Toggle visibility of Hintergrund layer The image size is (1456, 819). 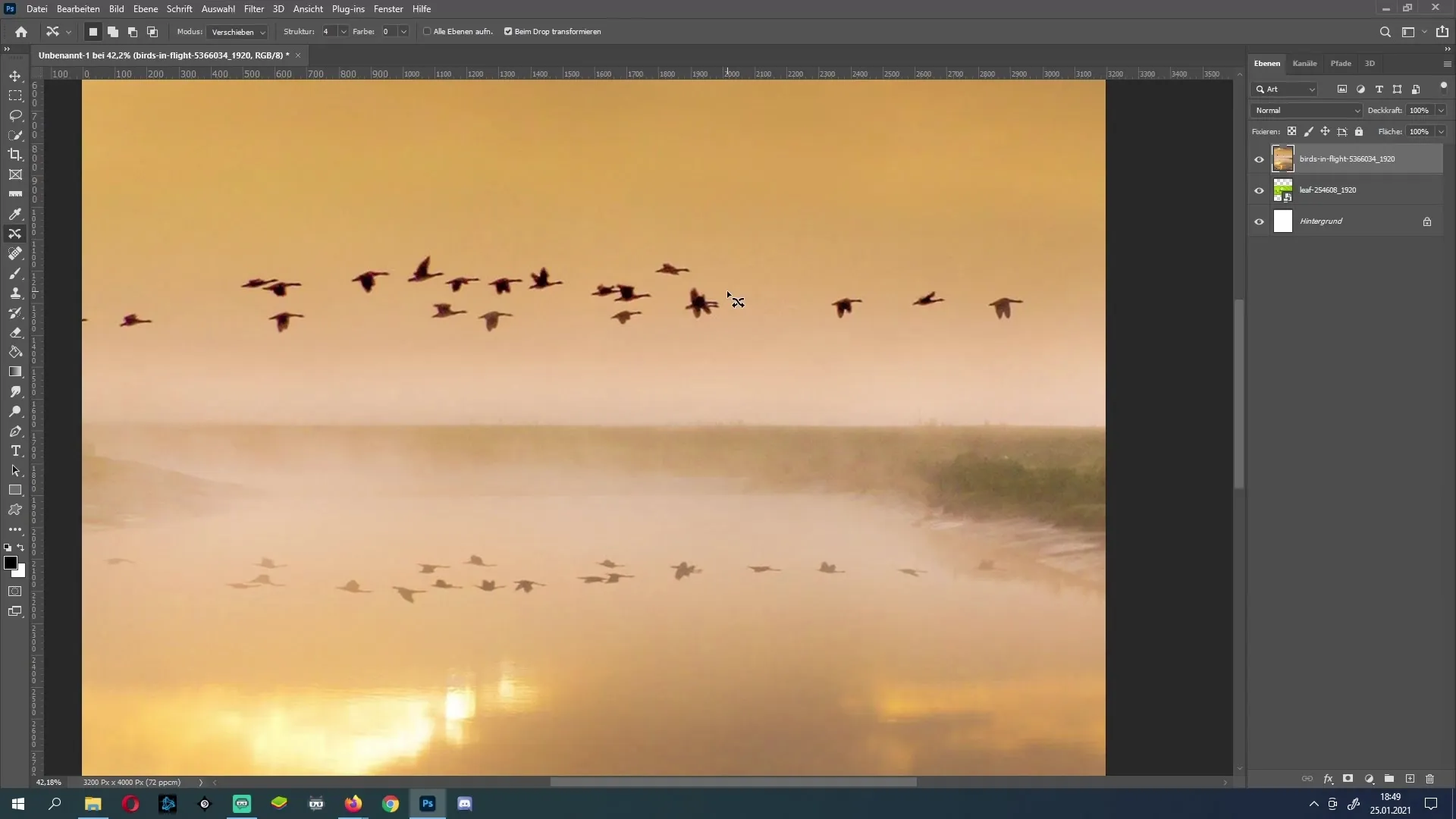click(1259, 221)
